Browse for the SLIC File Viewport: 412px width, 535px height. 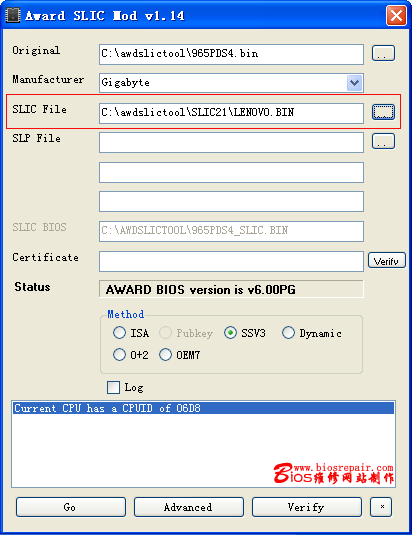383,112
